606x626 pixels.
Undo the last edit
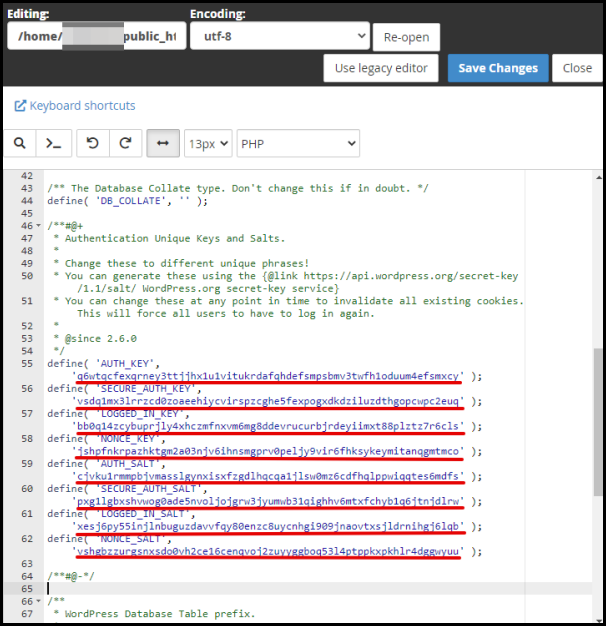click(93, 143)
